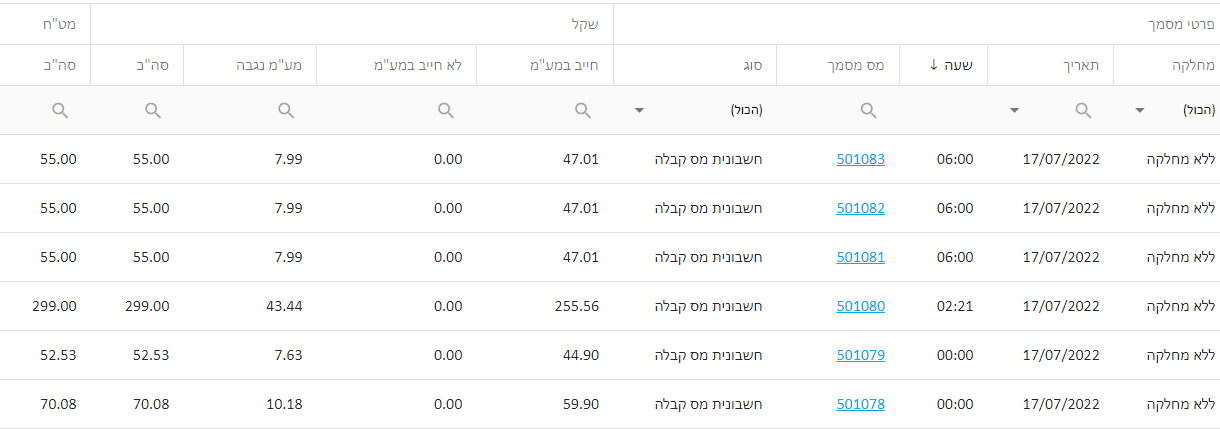The height and width of the screenshot is (429, 1220).
Task: Open document link 501078
Action: pyautogui.click(x=861, y=404)
